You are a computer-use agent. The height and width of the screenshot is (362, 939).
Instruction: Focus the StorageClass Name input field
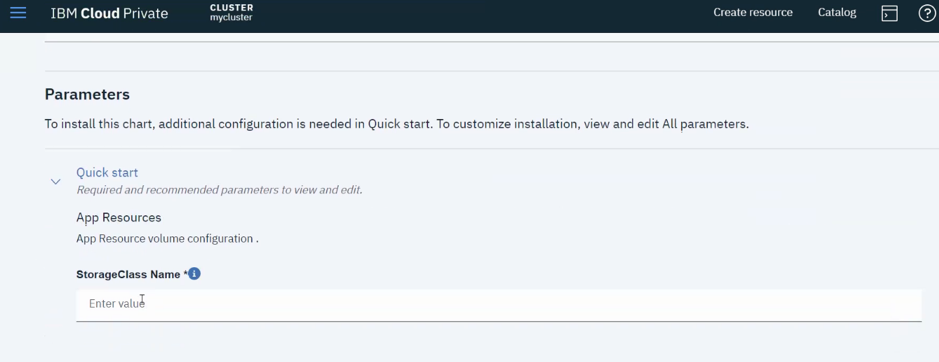(x=498, y=305)
